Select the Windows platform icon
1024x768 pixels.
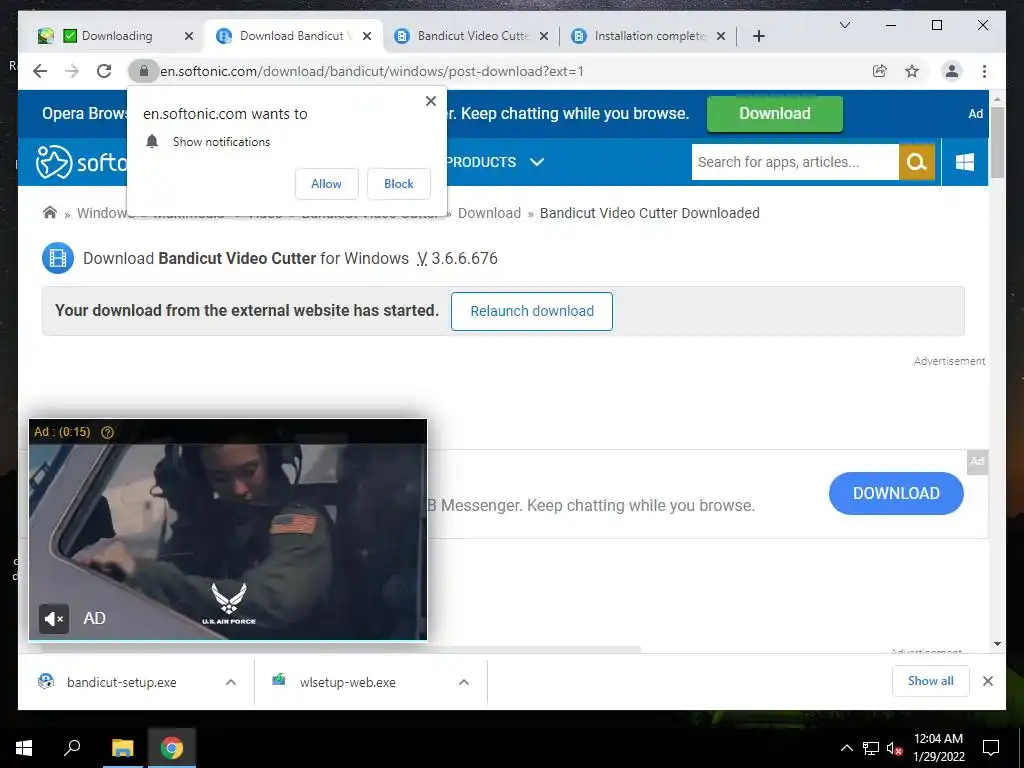click(x=965, y=162)
